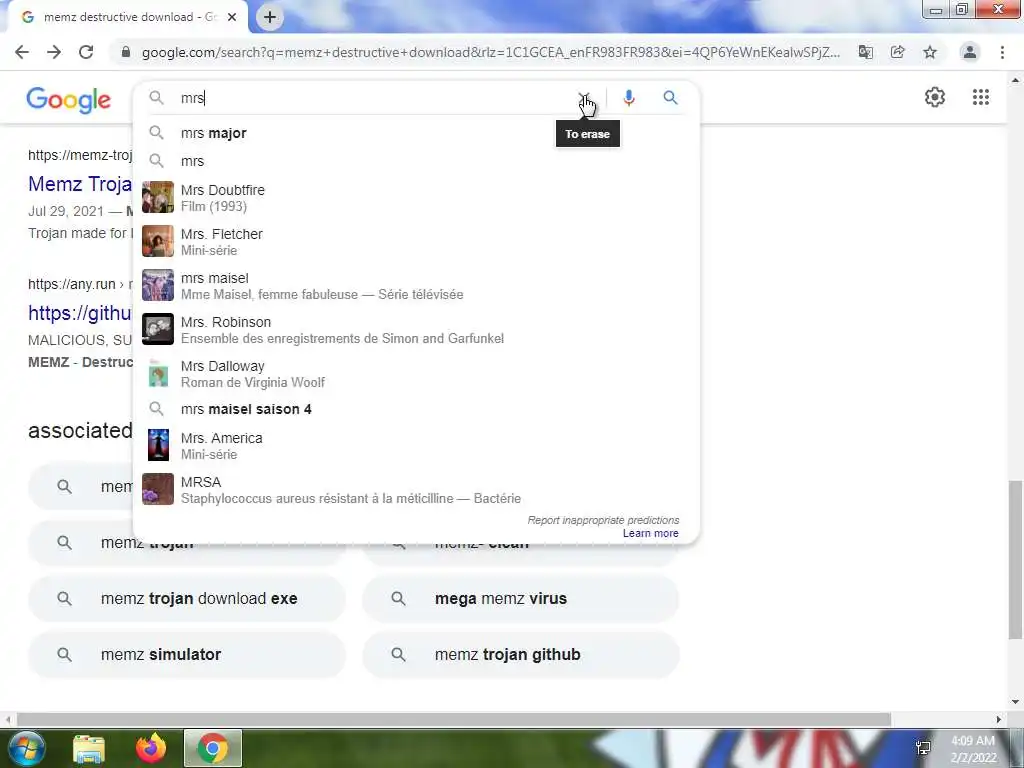Screen dimensions: 1024x768
Task: Choose the Mrs. Fletcher Mini-série suggestion
Action: (416, 242)
